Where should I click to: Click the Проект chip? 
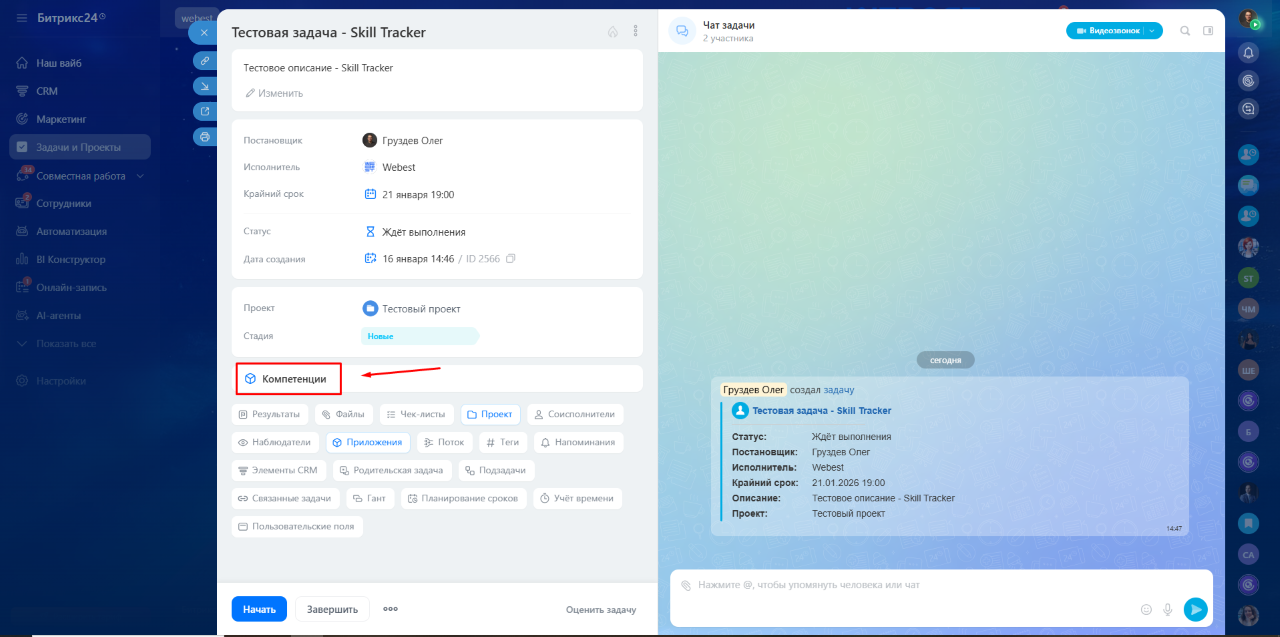[x=489, y=414]
